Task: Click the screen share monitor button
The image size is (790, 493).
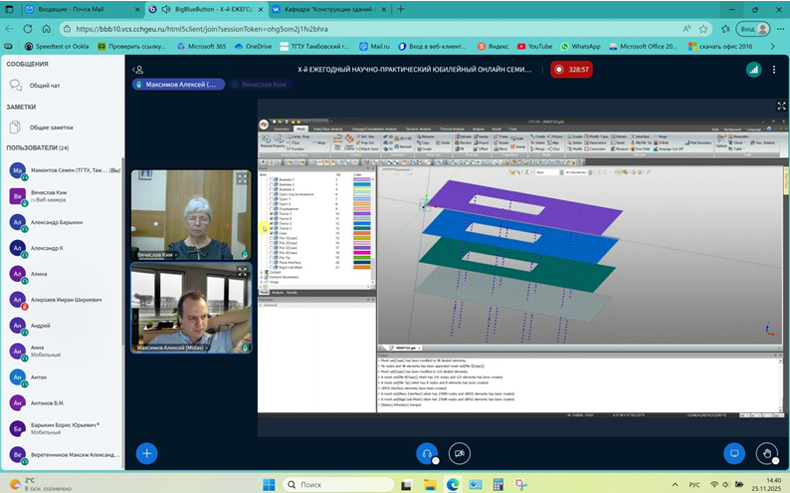Action: pyautogui.click(x=735, y=453)
